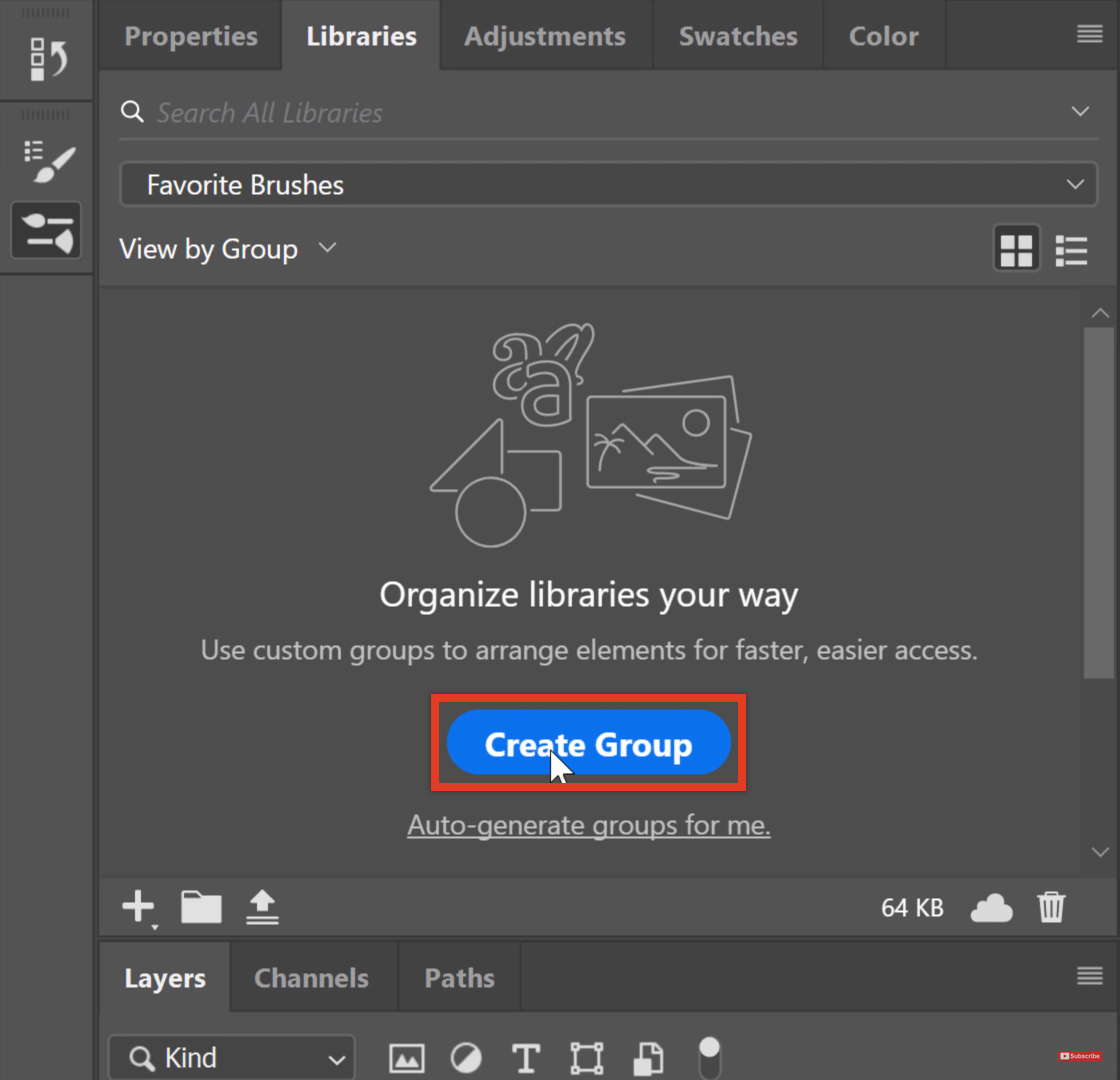Image resolution: width=1120 pixels, height=1080 pixels.
Task: Click the cloud sync status icon
Action: pyautogui.click(x=991, y=908)
